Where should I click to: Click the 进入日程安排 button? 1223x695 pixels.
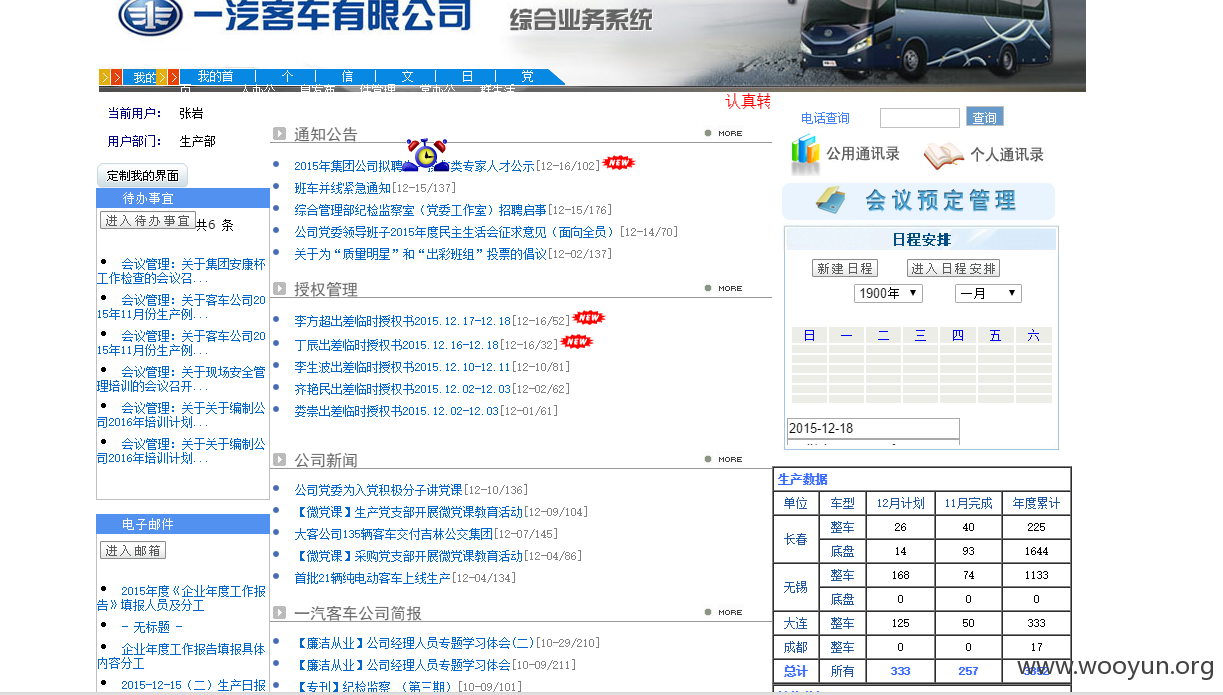(x=953, y=268)
